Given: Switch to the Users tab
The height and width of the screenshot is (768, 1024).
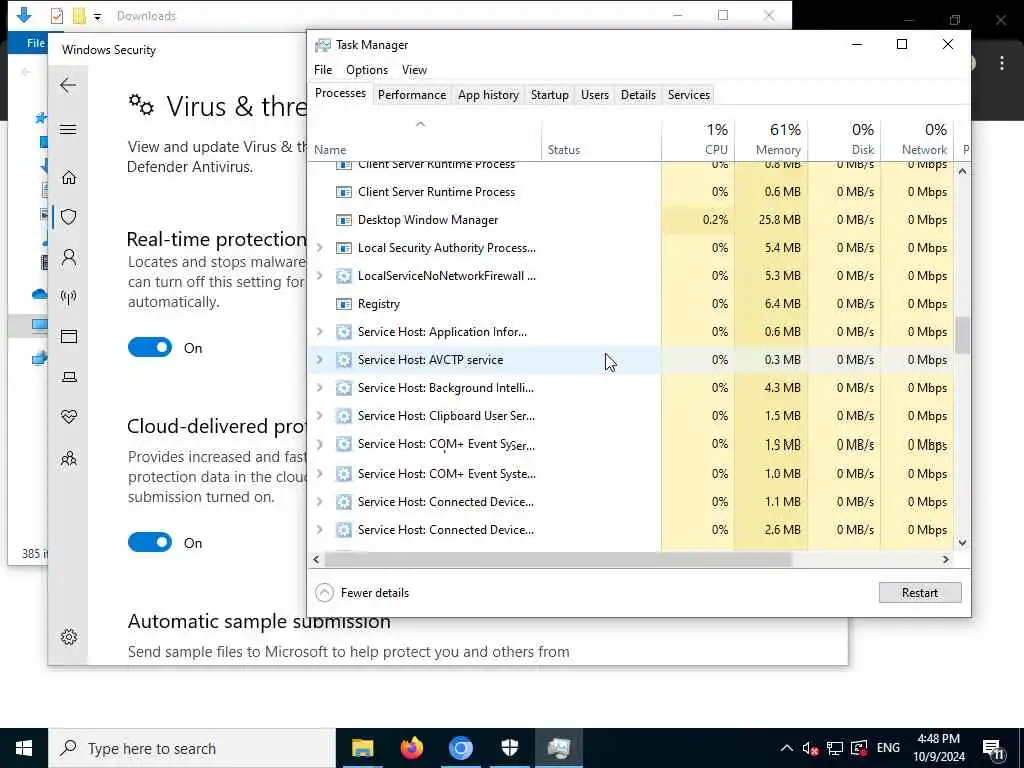Looking at the screenshot, I should click(595, 95).
